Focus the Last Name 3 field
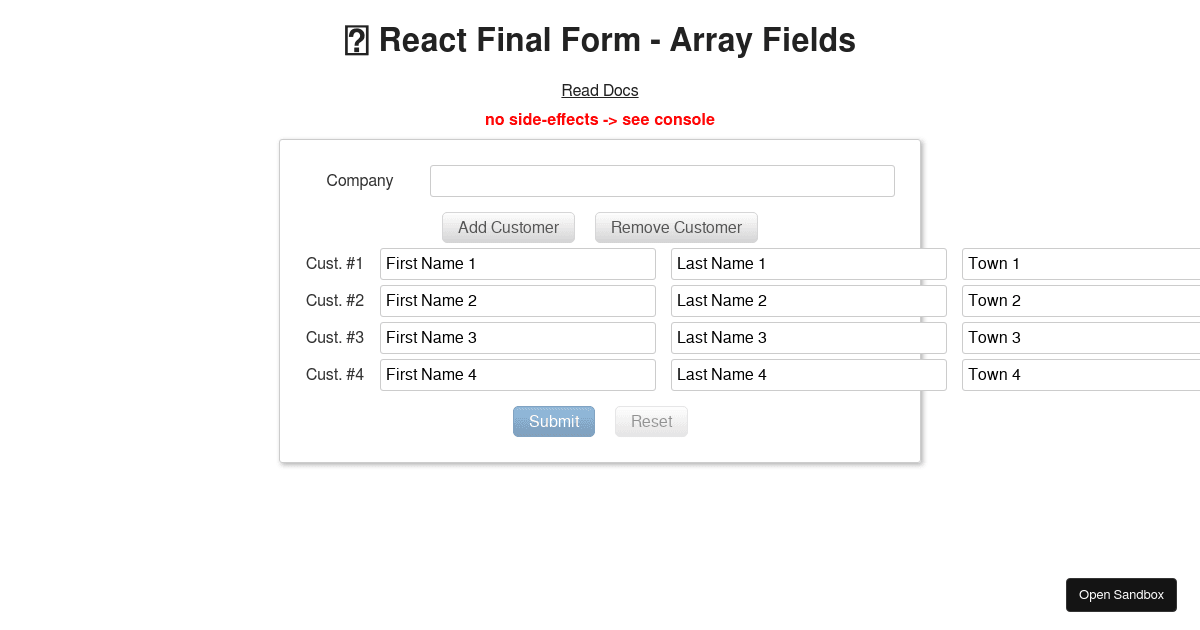 click(x=809, y=338)
